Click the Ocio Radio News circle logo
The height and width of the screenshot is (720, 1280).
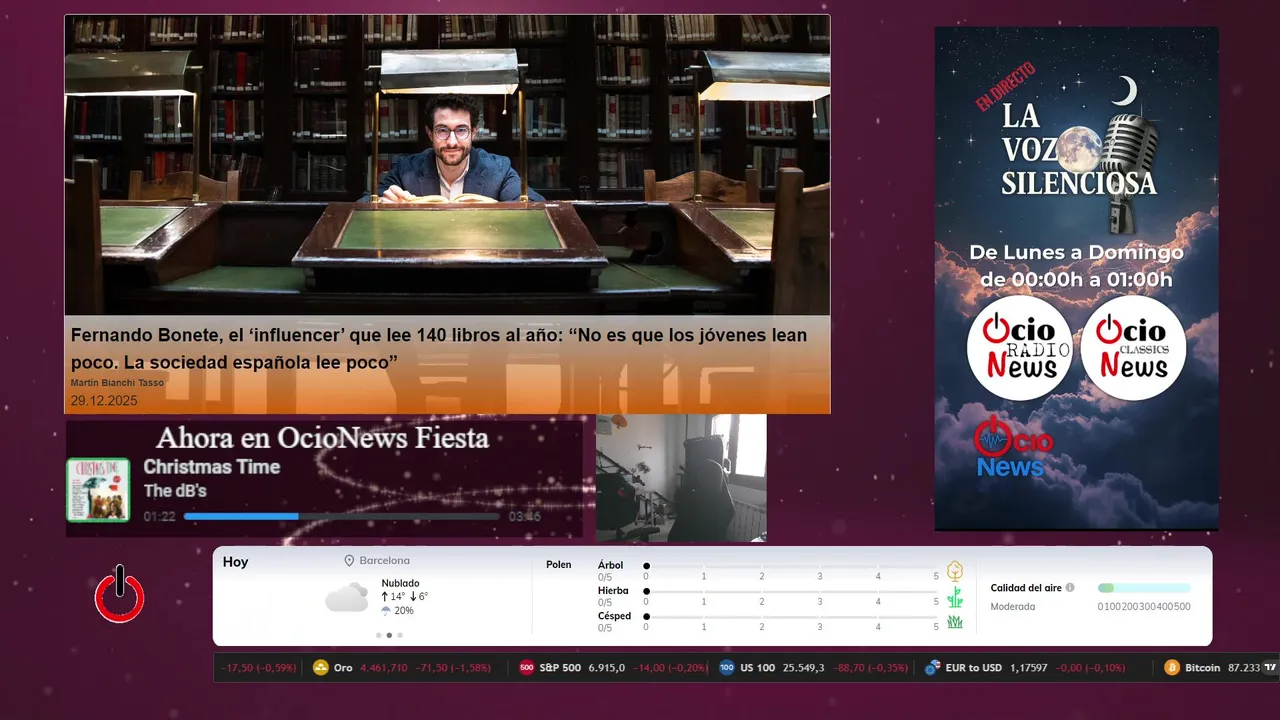tap(1019, 348)
